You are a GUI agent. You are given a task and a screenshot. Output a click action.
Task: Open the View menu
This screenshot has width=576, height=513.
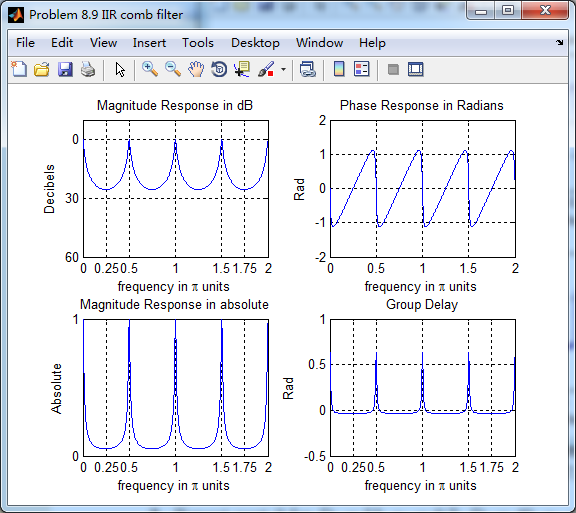(103, 43)
